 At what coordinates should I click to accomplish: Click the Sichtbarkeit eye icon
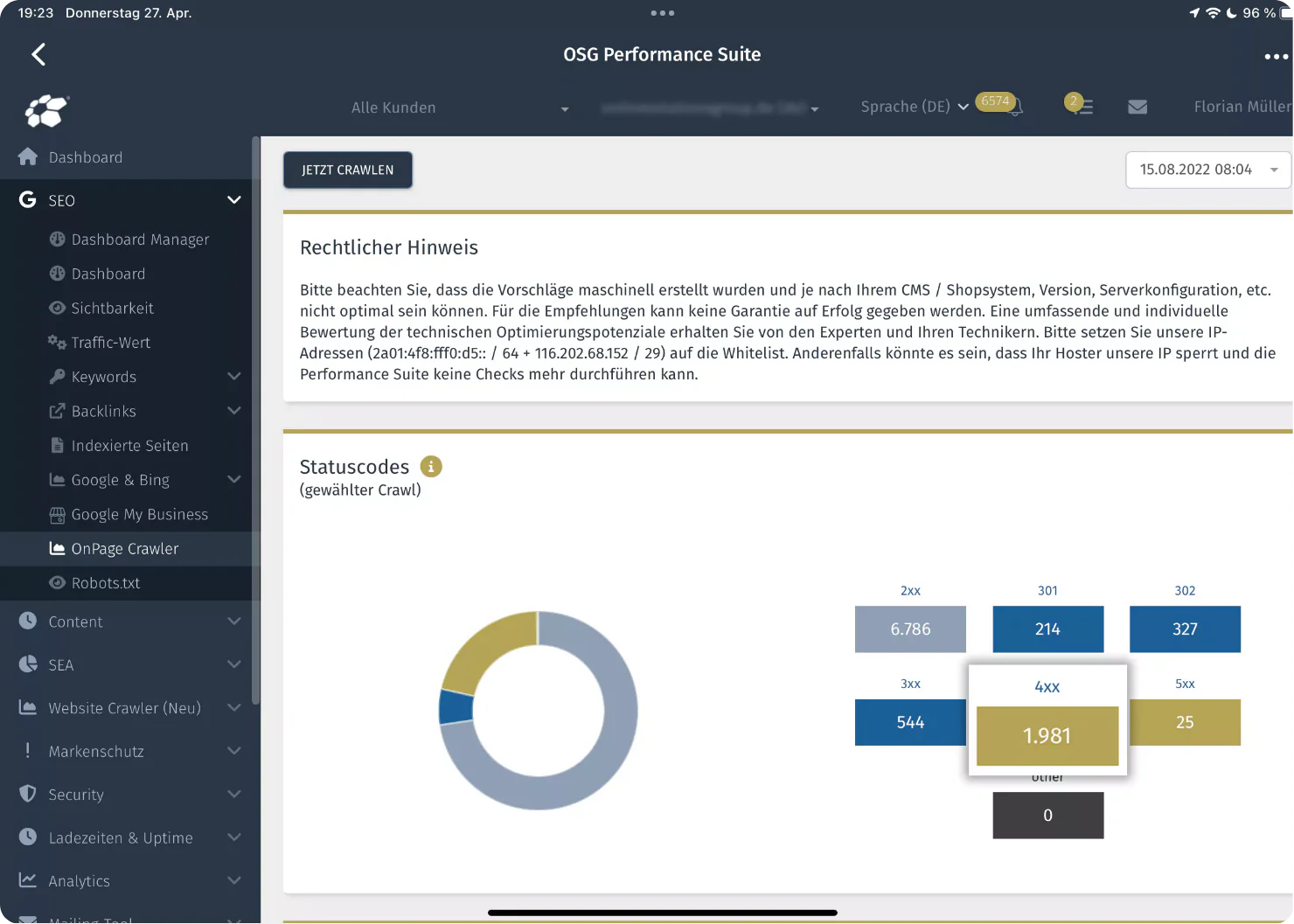click(57, 308)
